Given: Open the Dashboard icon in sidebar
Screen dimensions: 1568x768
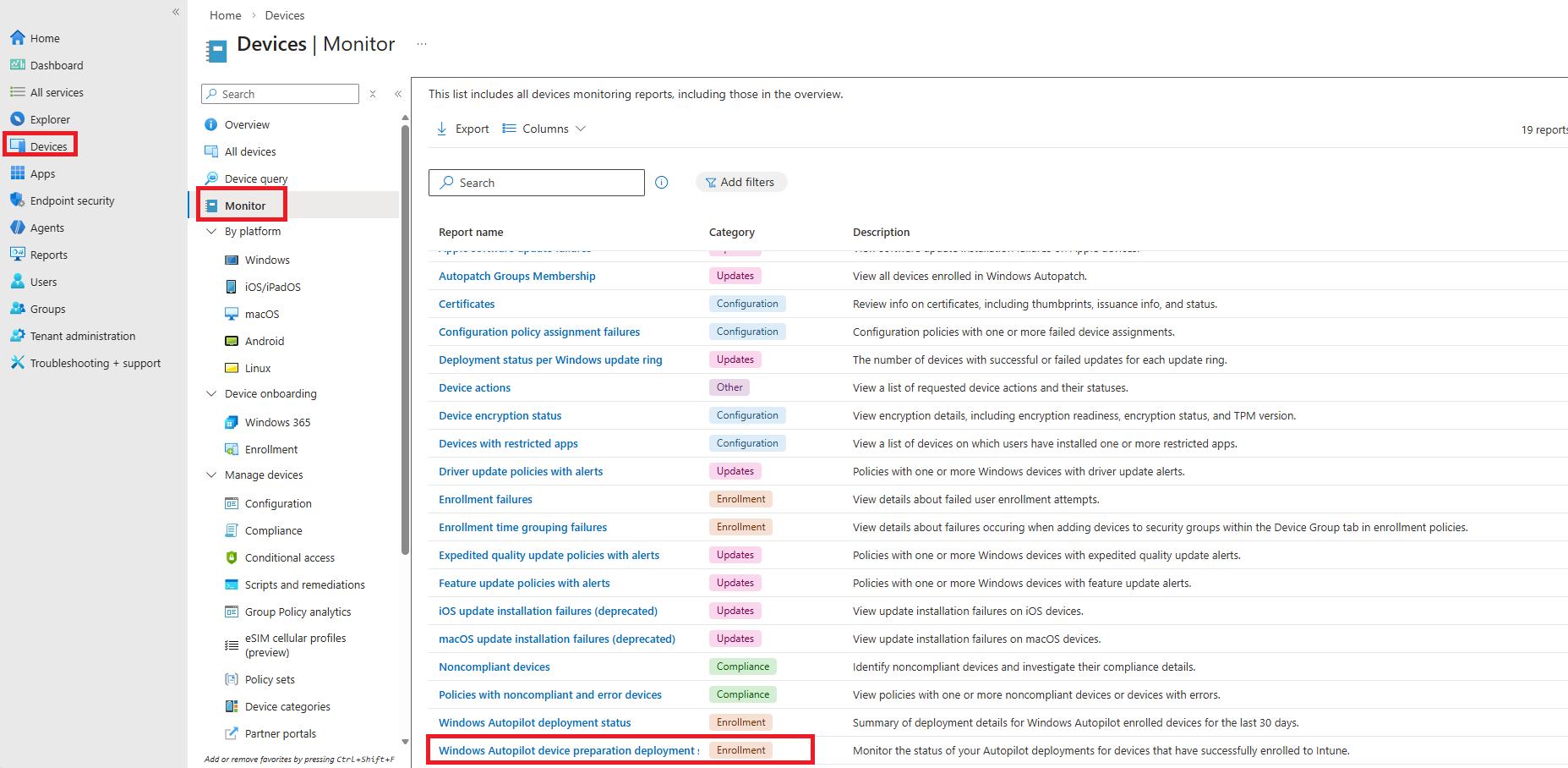Looking at the screenshot, I should [x=18, y=65].
